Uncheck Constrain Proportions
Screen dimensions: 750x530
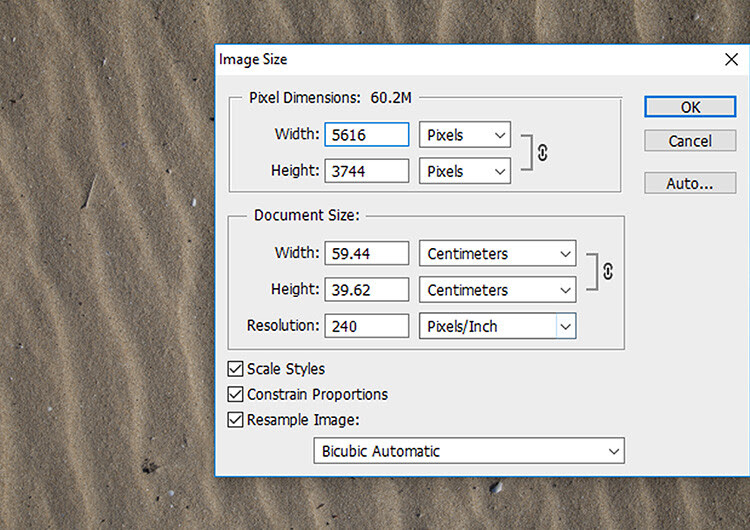tap(235, 394)
